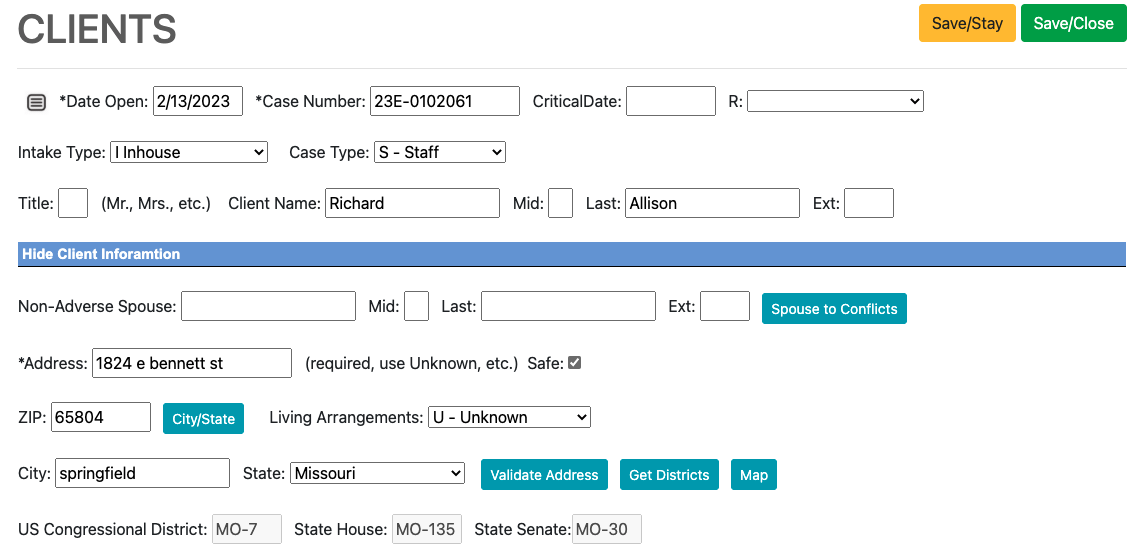Toggle the Safe address checkbox
1133x559 pixels.
pos(574,363)
